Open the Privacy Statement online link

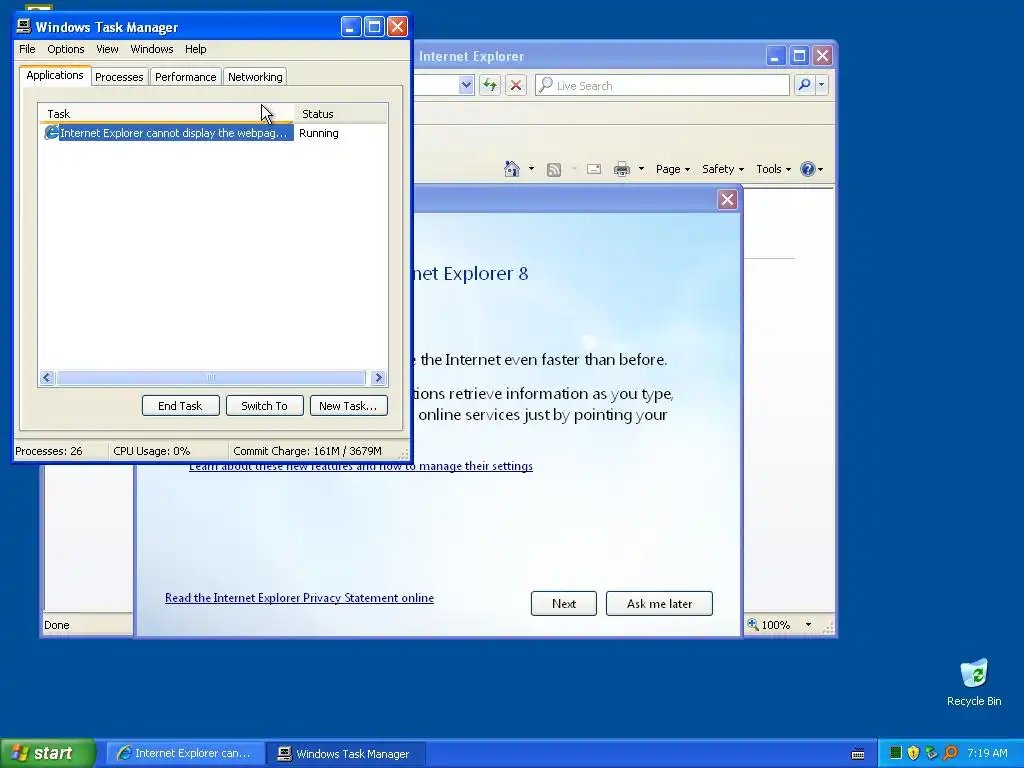299,598
